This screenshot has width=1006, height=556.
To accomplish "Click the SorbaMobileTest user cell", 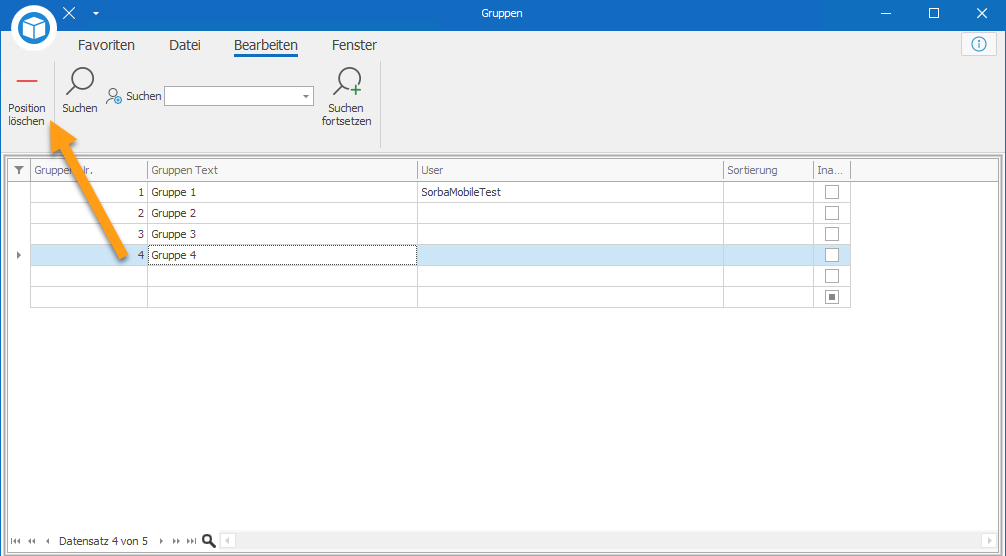I will 570,192.
